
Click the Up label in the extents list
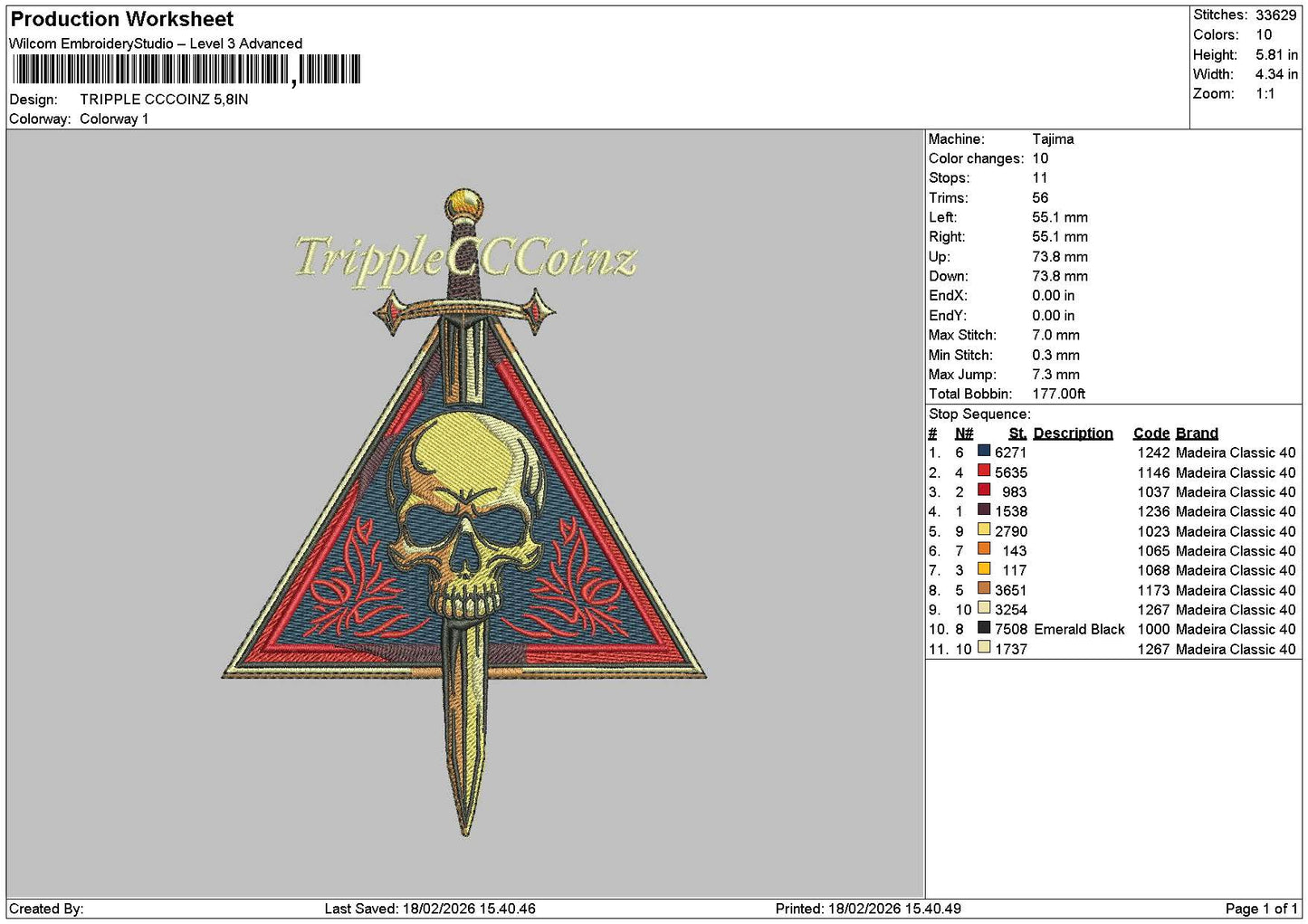pos(939,257)
